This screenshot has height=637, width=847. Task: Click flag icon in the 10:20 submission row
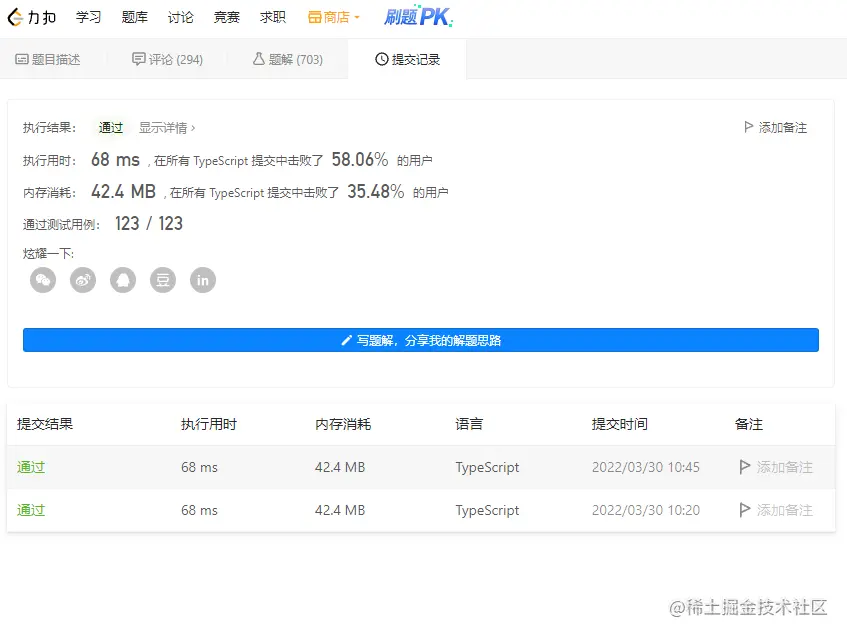click(x=744, y=509)
